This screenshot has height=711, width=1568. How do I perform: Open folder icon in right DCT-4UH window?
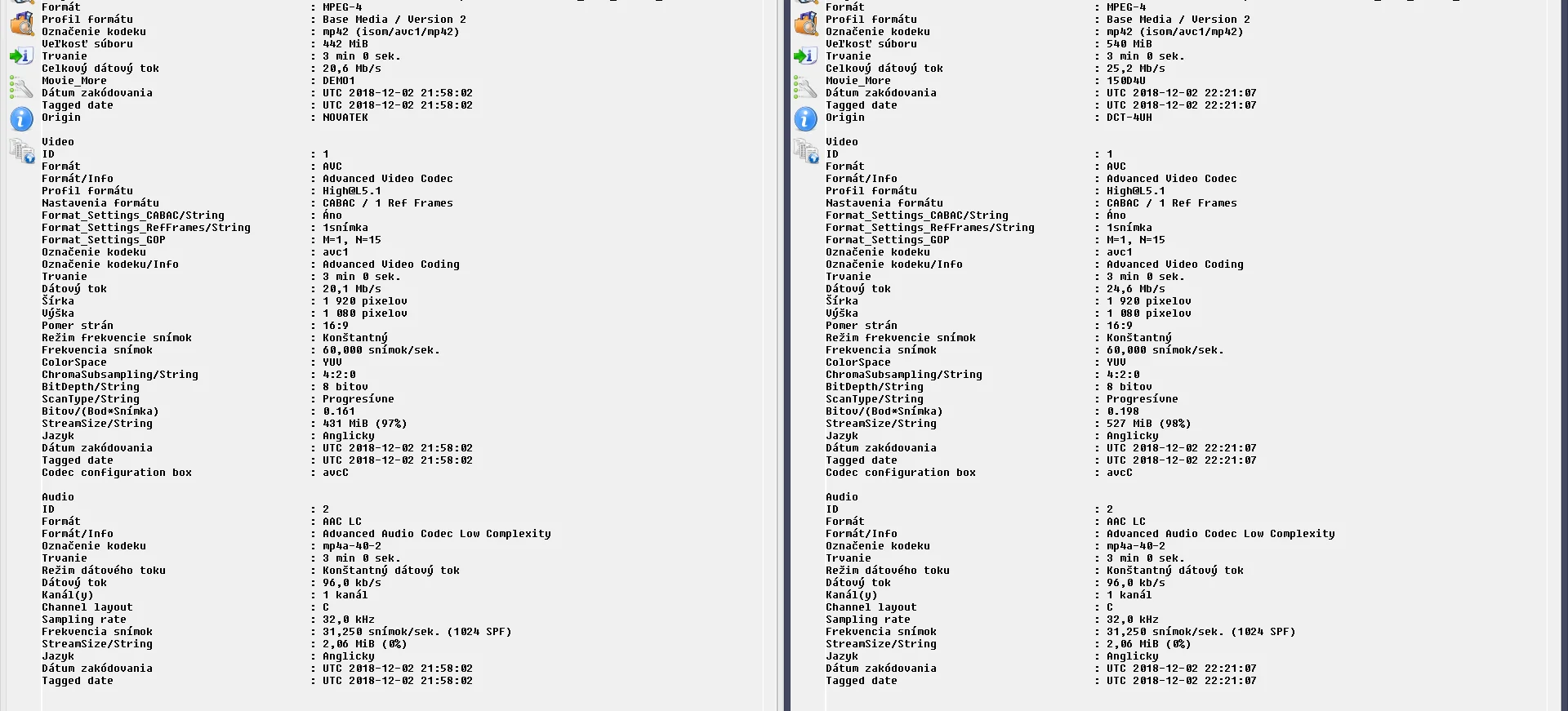(x=806, y=24)
